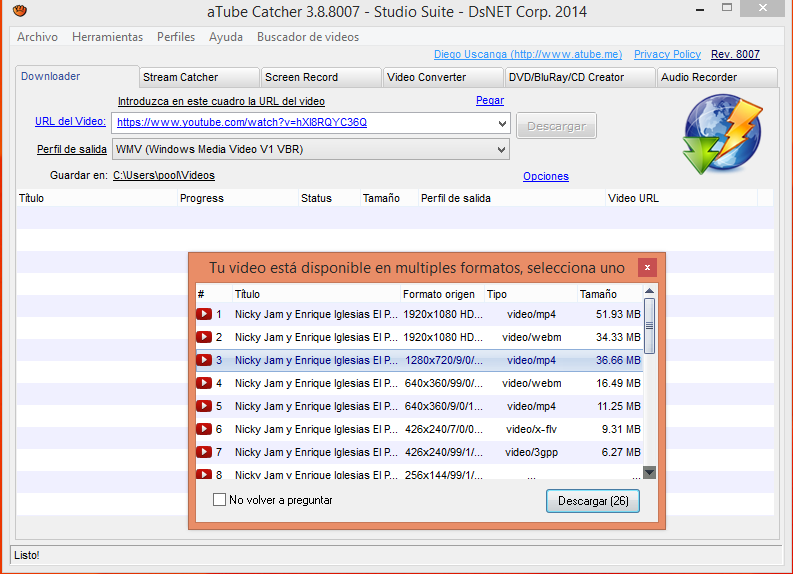Select the 640x360 video/webm 16.49 MB row

(419, 383)
